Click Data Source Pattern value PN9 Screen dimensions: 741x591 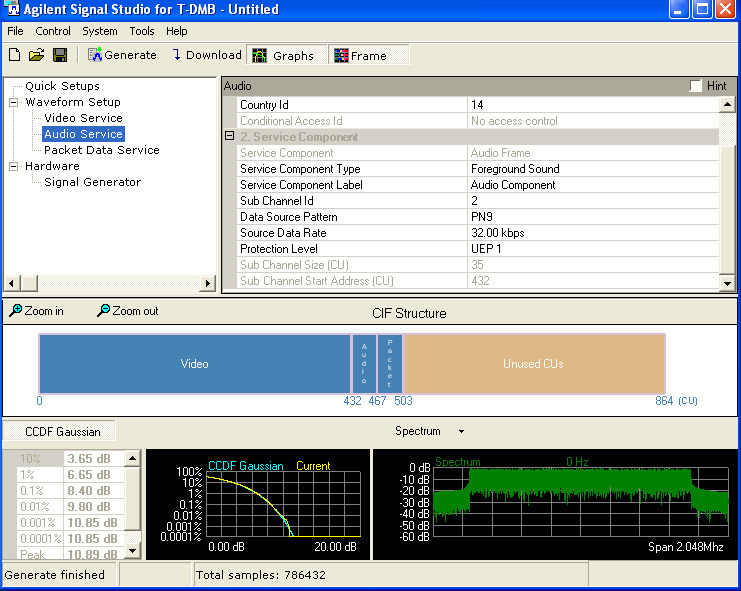593,217
